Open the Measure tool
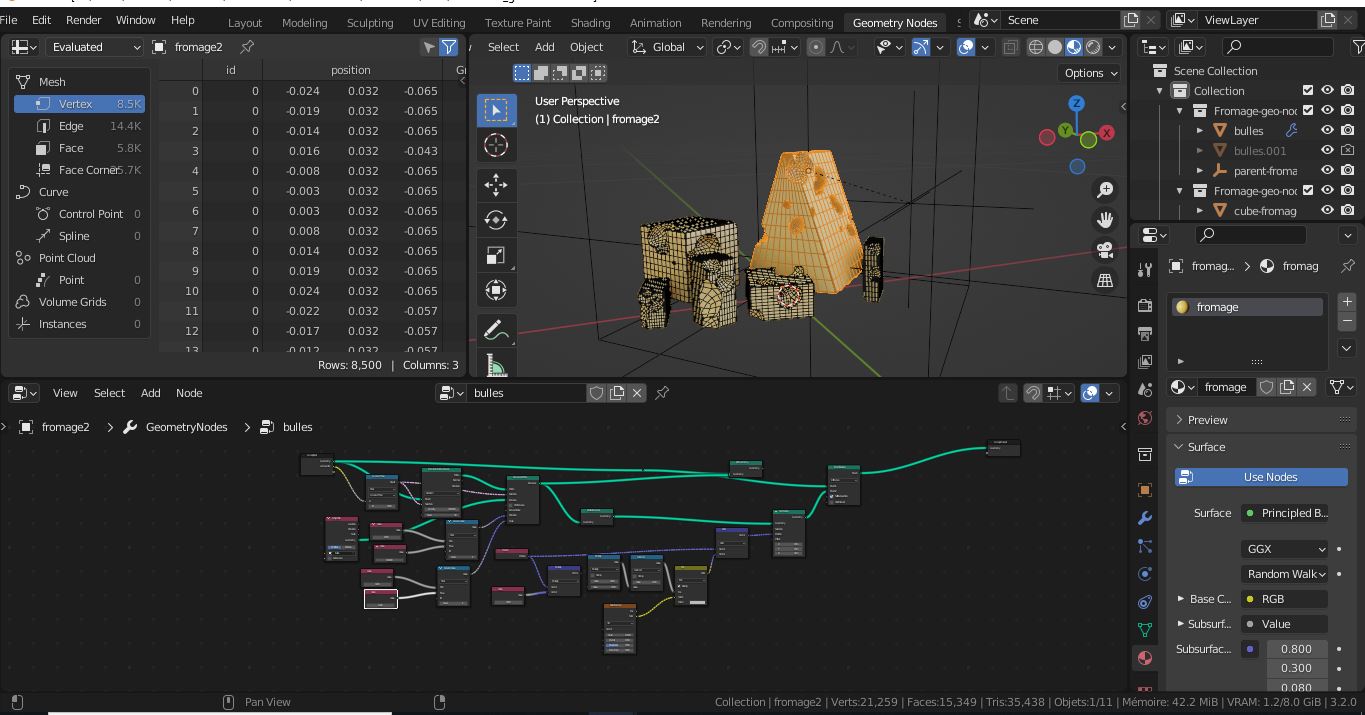 (x=497, y=363)
